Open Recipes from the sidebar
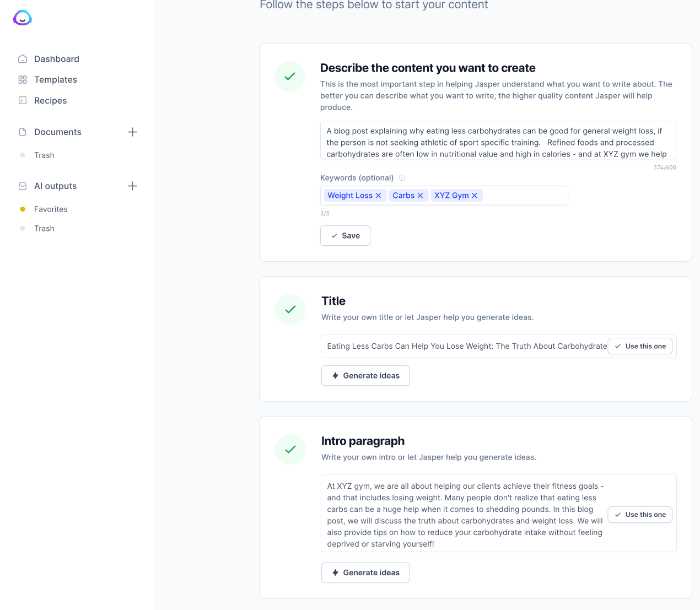700x610 pixels. [50, 101]
